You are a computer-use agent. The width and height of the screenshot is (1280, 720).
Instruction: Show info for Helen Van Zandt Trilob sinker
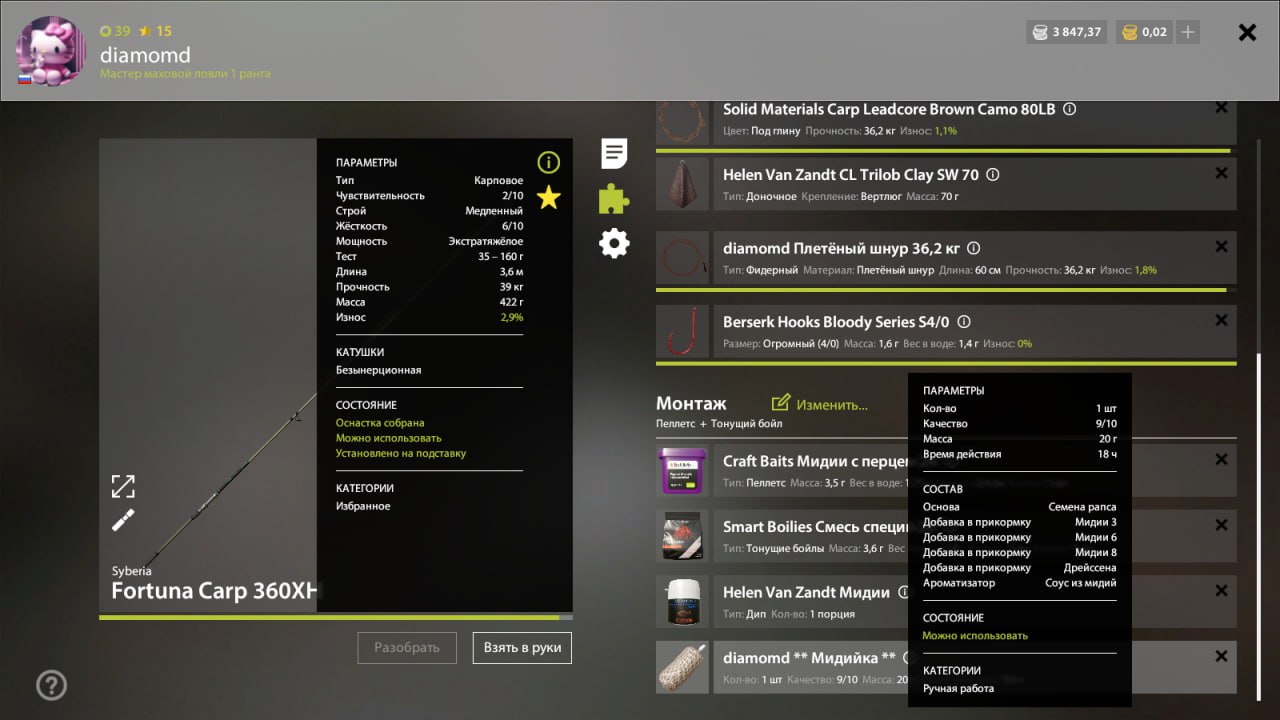993,174
